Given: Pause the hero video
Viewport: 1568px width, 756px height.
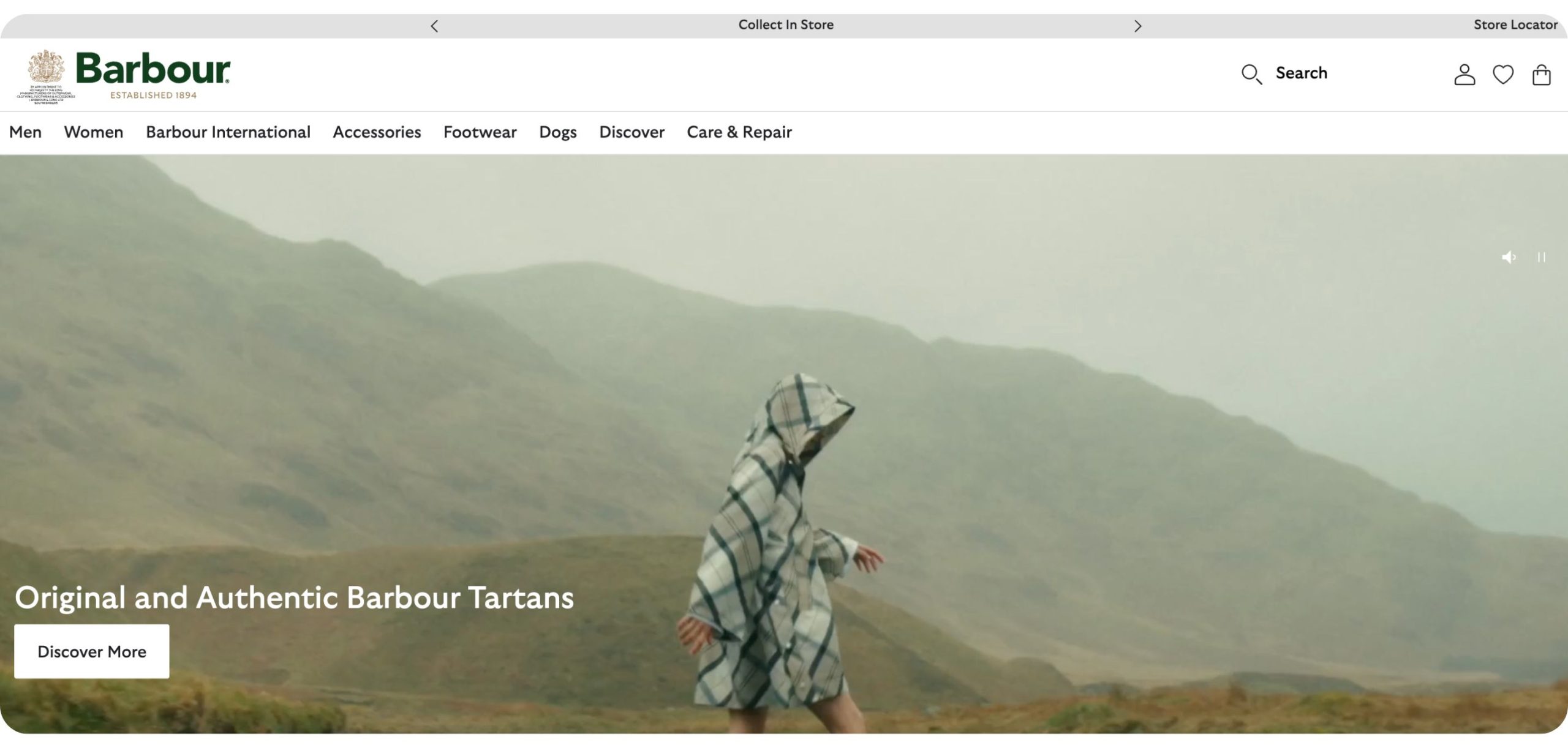Looking at the screenshot, I should click(x=1541, y=257).
